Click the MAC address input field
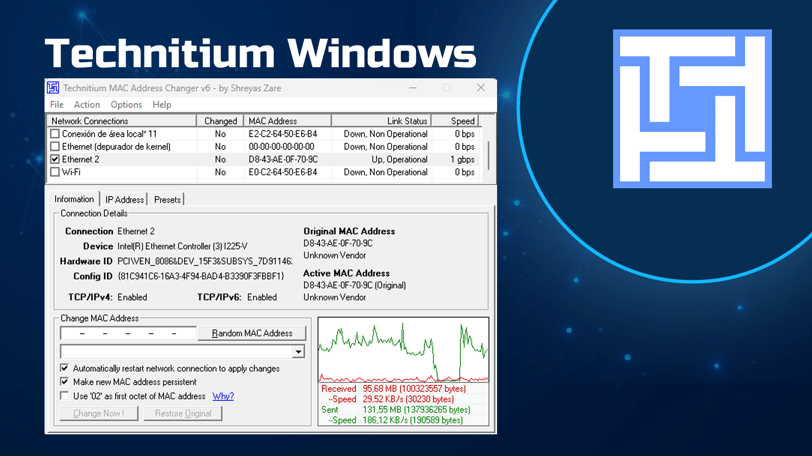 pos(128,333)
